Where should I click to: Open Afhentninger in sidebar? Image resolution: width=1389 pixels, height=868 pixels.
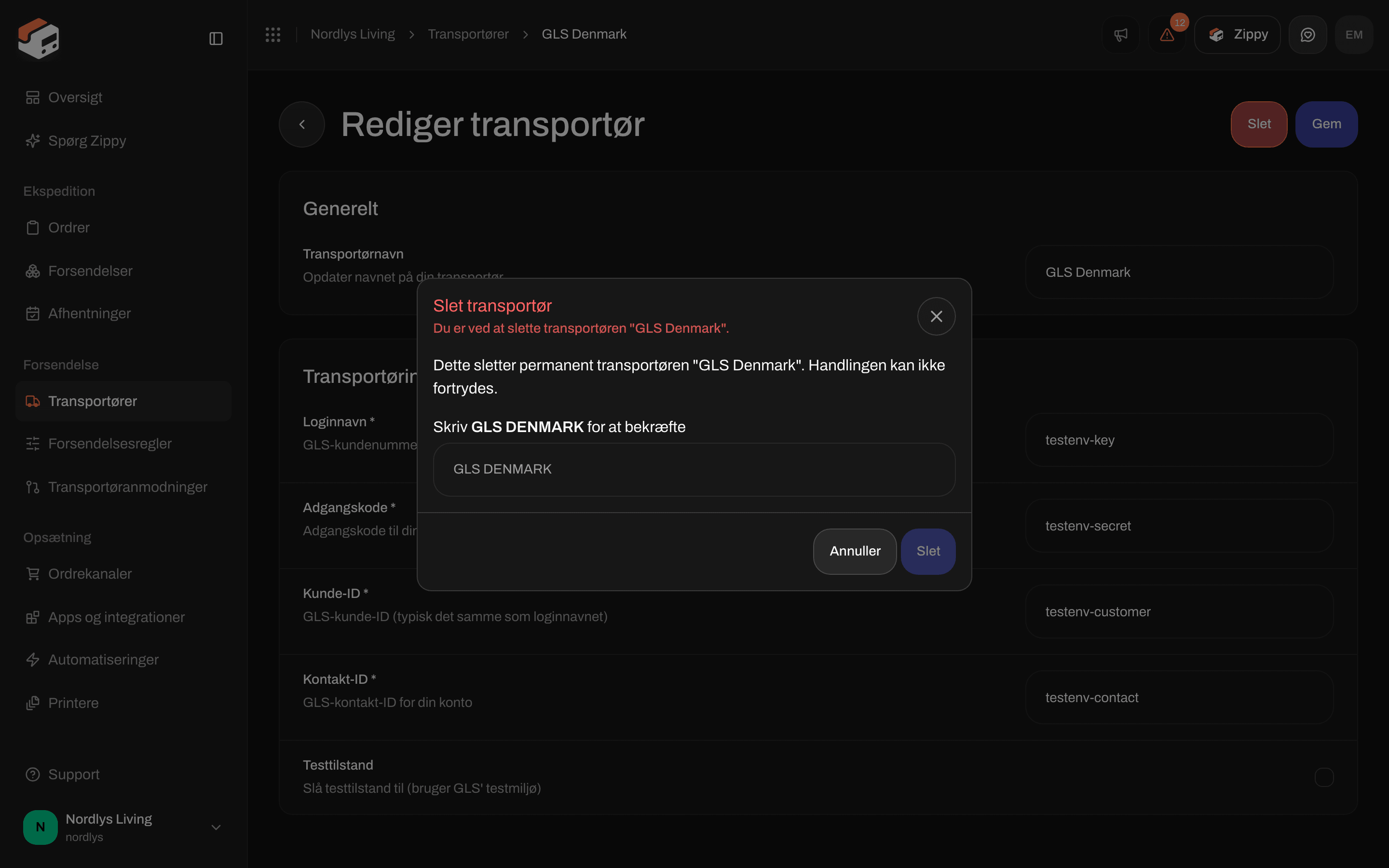click(123, 313)
